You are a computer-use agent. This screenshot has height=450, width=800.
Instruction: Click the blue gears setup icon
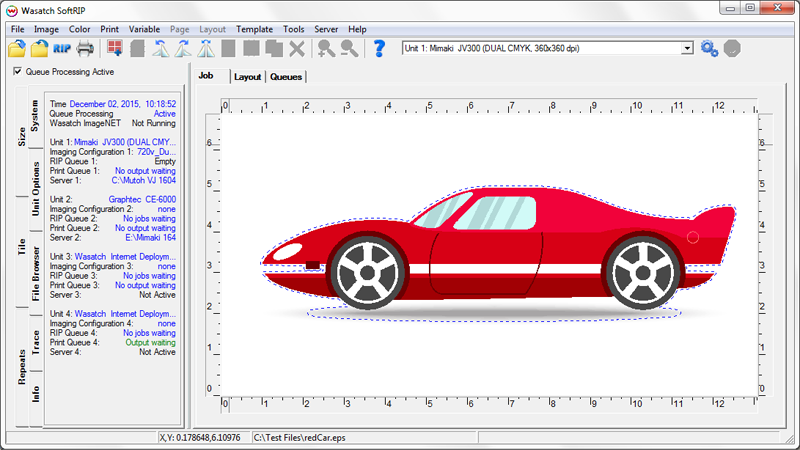tap(709, 48)
